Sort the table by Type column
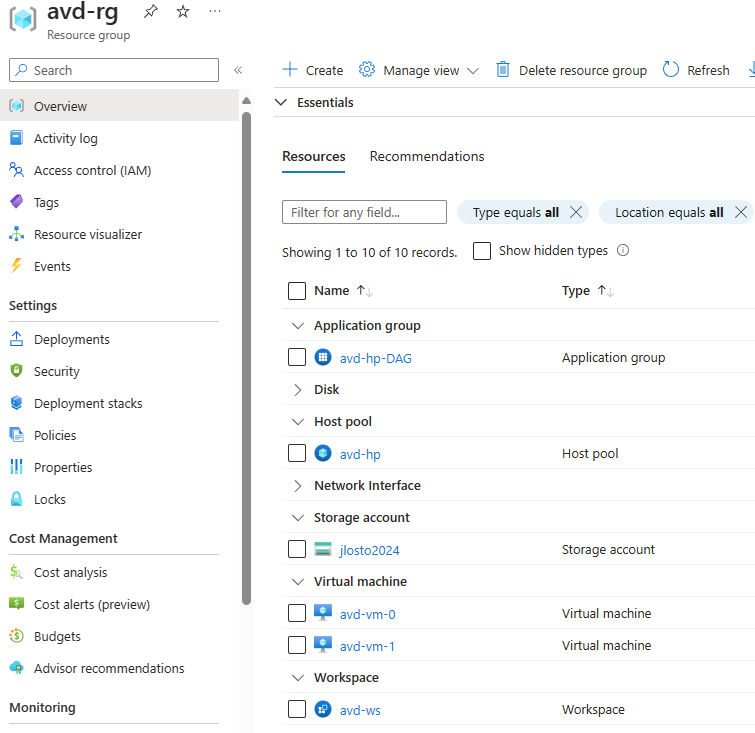This screenshot has width=755, height=733. [x=587, y=290]
